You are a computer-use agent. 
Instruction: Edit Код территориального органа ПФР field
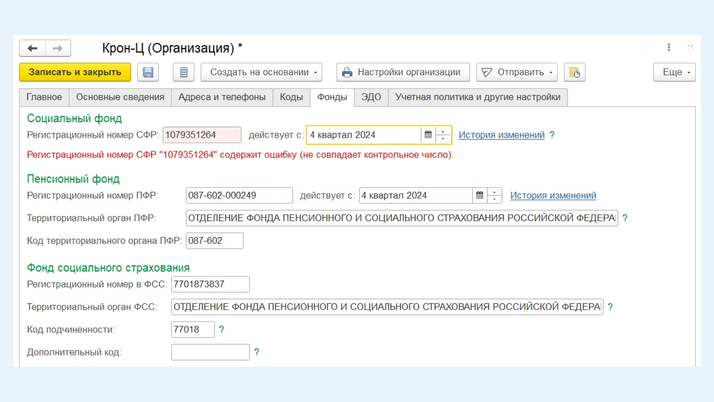(214, 240)
